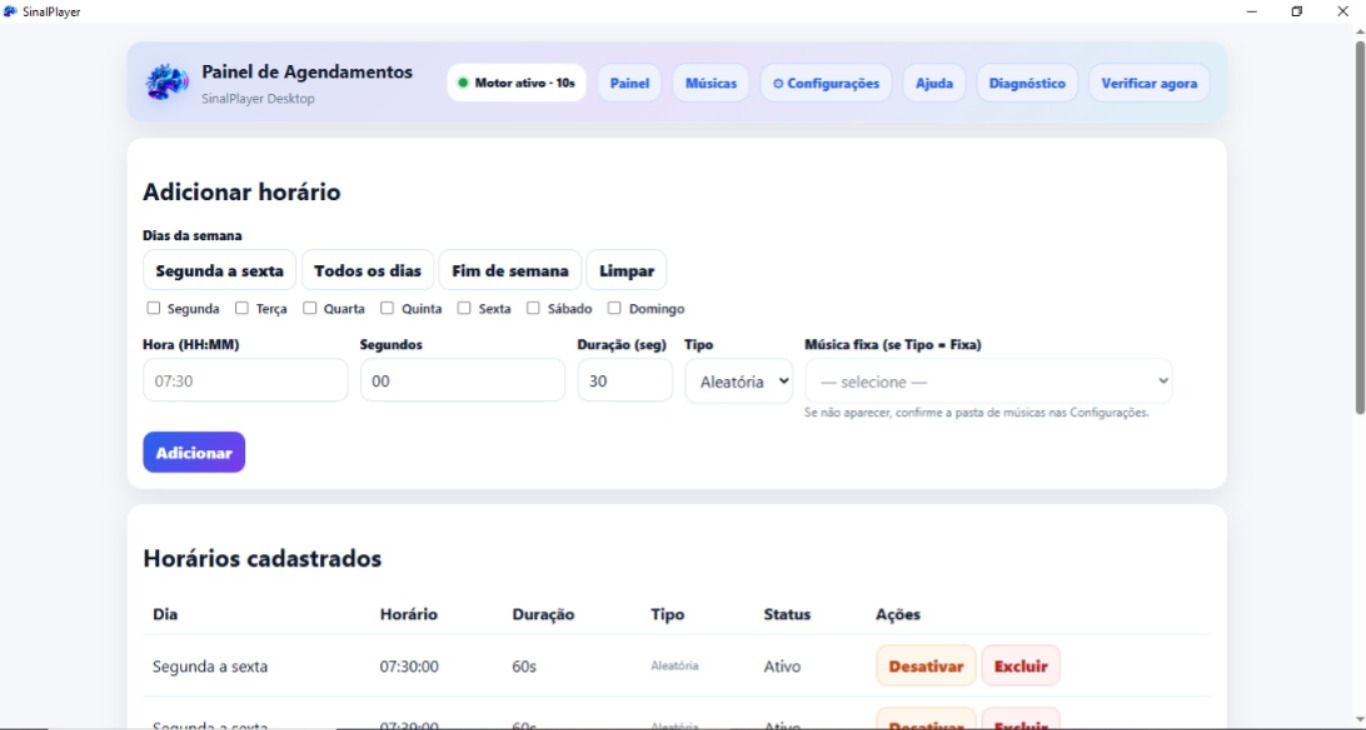Screen dimensions: 1366x730
Task: Click the Adicionar button
Action: click(x=194, y=452)
